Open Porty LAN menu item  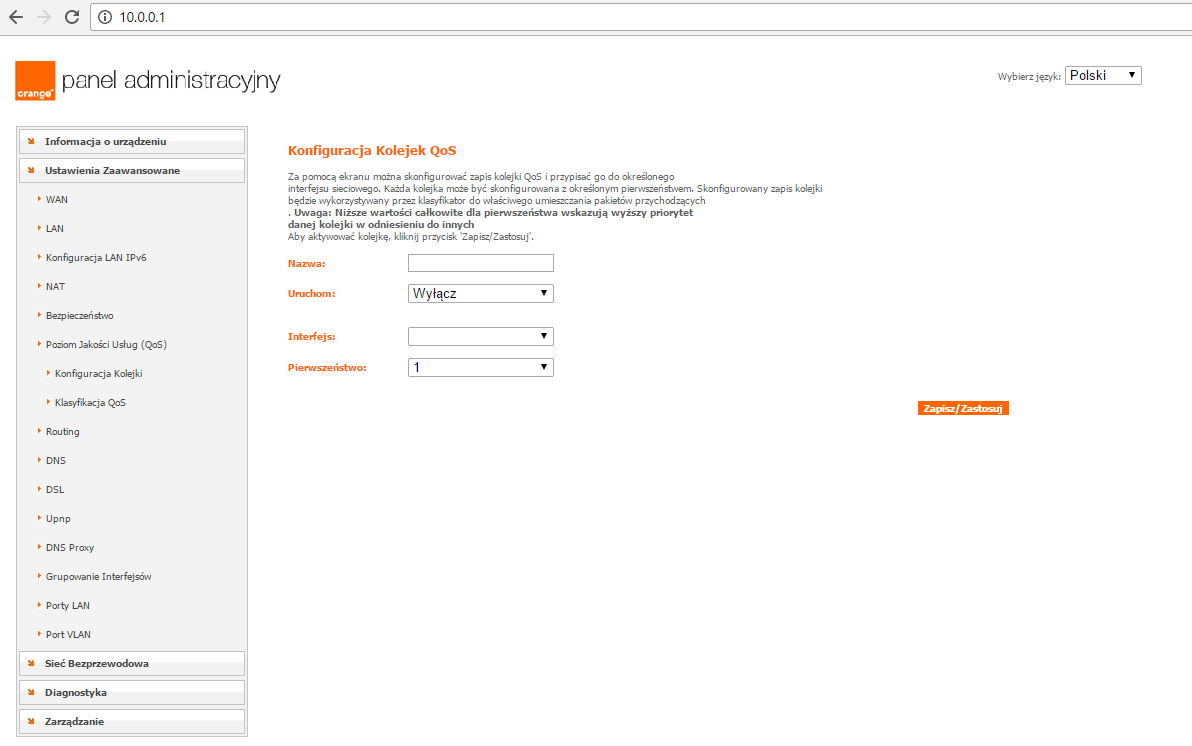click(x=68, y=605)
